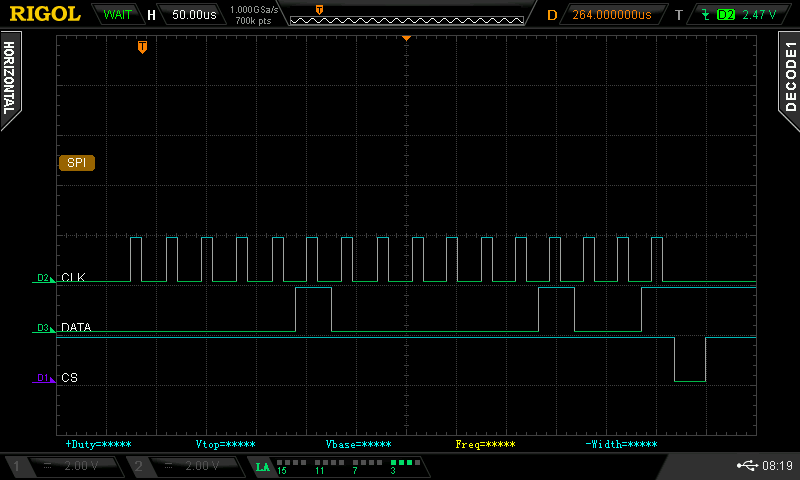Image resolution: width=800 pixels, height=480 pixels.
Task: Click the SPI decode label
Action: pyautogui.click(x=77, y=163)
